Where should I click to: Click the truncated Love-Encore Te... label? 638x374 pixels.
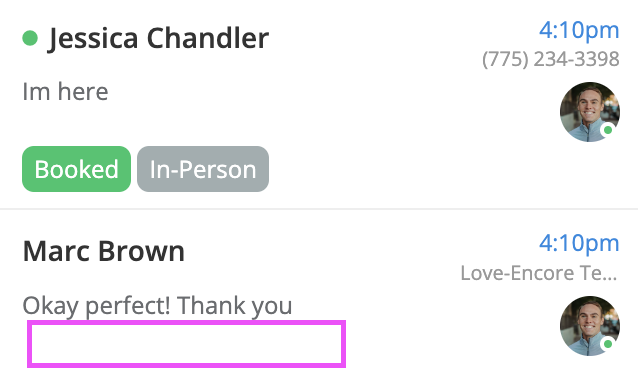pyautogui.click(x=539, y=273)
